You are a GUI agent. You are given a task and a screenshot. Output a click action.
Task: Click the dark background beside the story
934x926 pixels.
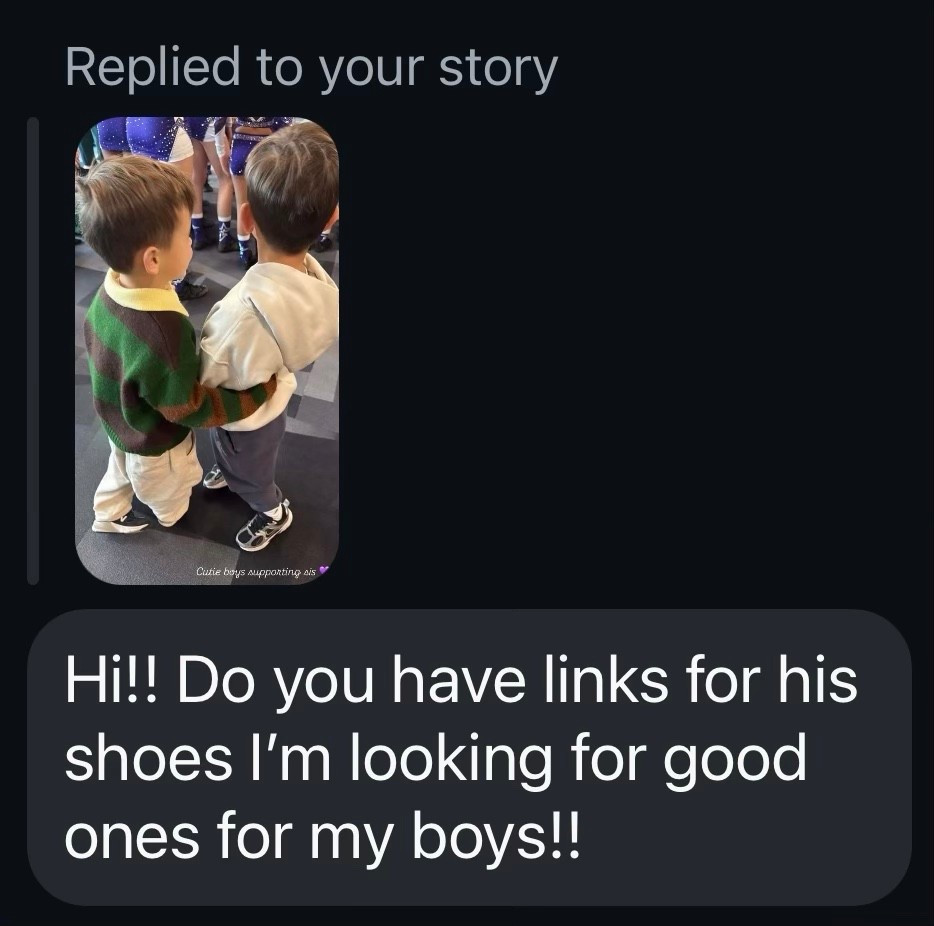[x=620, y=350]
